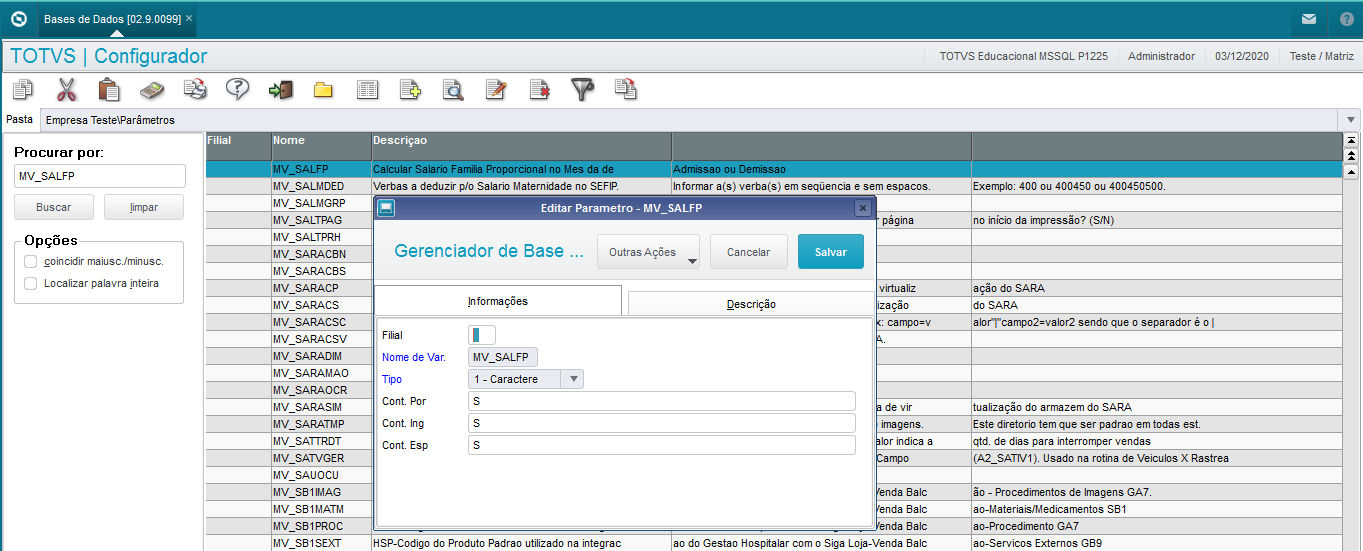Click the TOTVS logo icon at top left
This screenshot has width=1363, height=551.
coord(18,19)
